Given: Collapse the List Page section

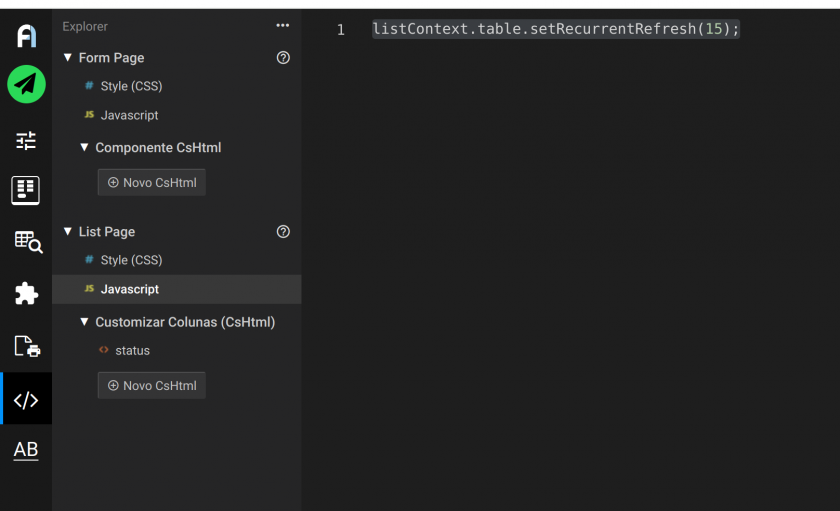Looking at the screenshot, I should coord(68,232).
